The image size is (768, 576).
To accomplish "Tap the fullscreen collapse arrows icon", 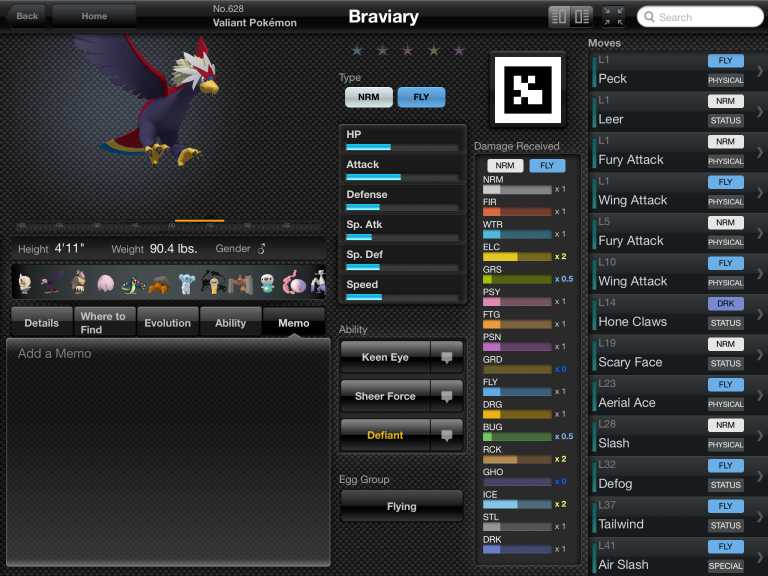I will [613, 17].
